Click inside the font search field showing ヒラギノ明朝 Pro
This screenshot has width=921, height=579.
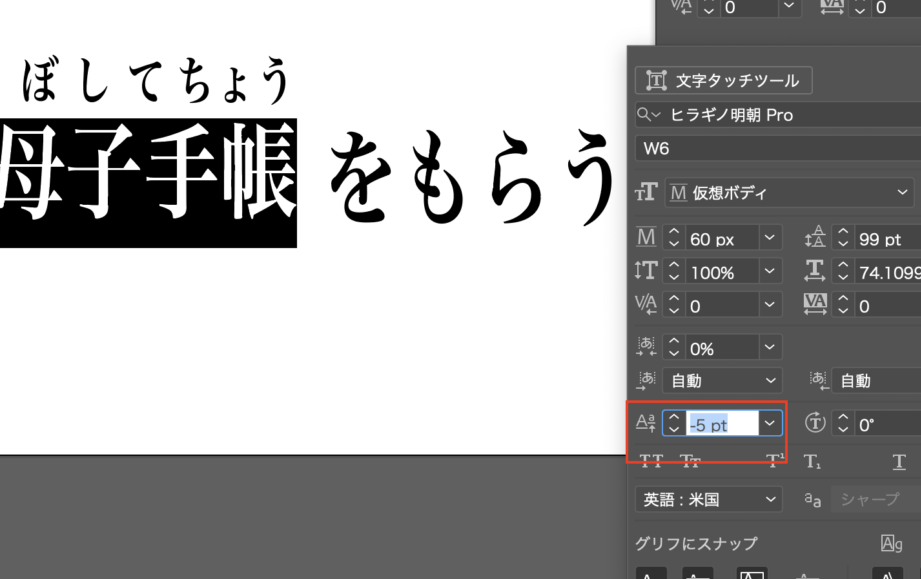(780, 114)
